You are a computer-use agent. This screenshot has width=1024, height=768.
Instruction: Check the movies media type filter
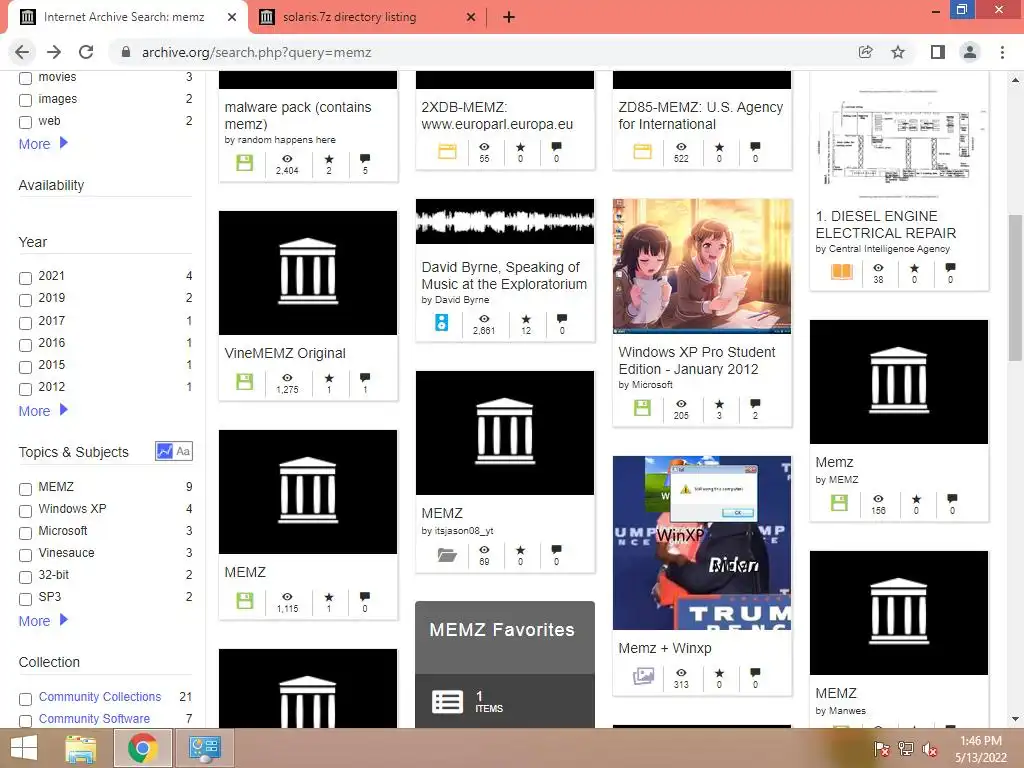(25, 78)
